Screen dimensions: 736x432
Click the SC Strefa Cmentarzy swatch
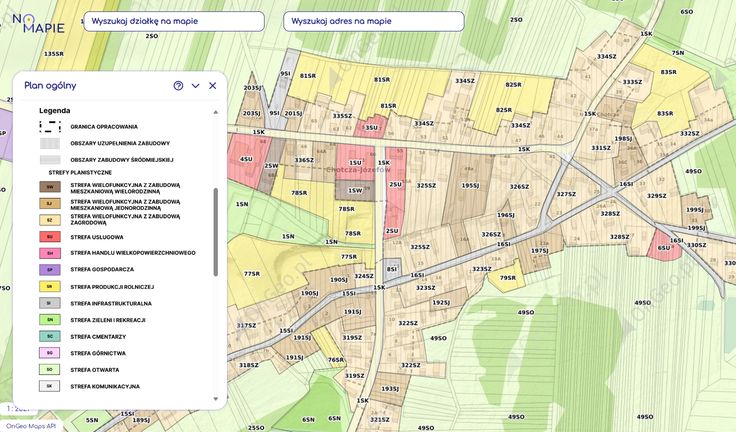pyautogui.click(x=49, y=336)
